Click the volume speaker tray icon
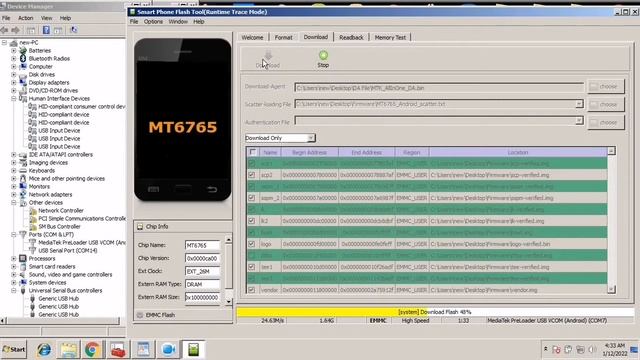The image size is (640, 360). (593, 350)
